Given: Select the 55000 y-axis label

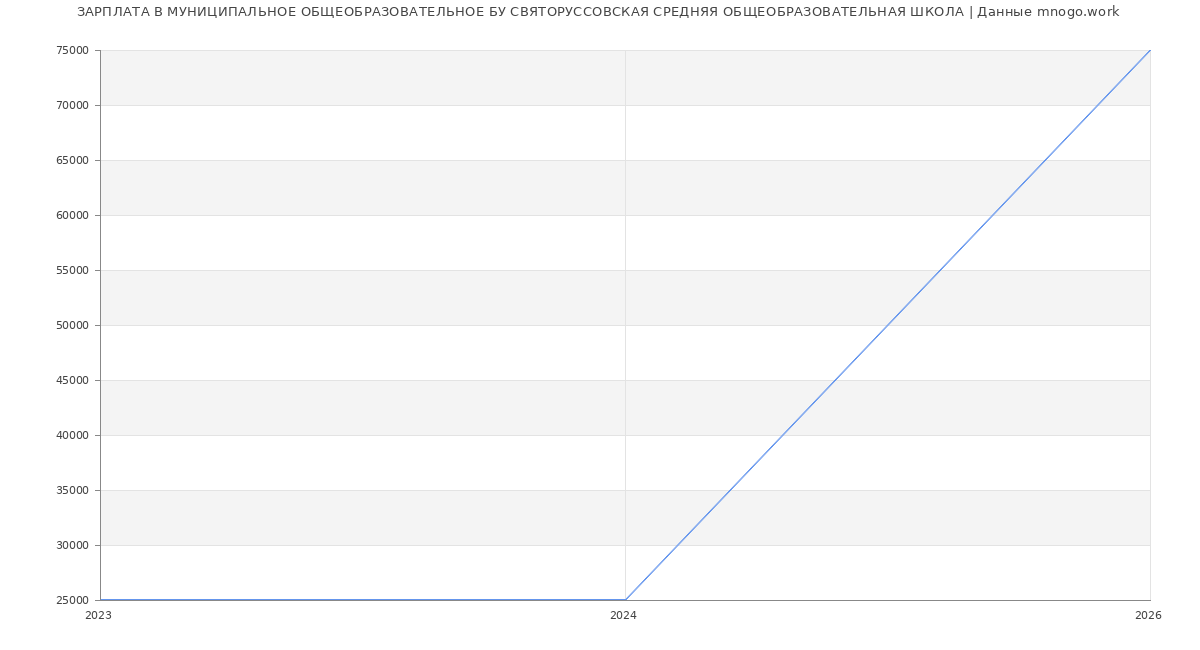Looking at the screenshot, I should pos(73,270).
